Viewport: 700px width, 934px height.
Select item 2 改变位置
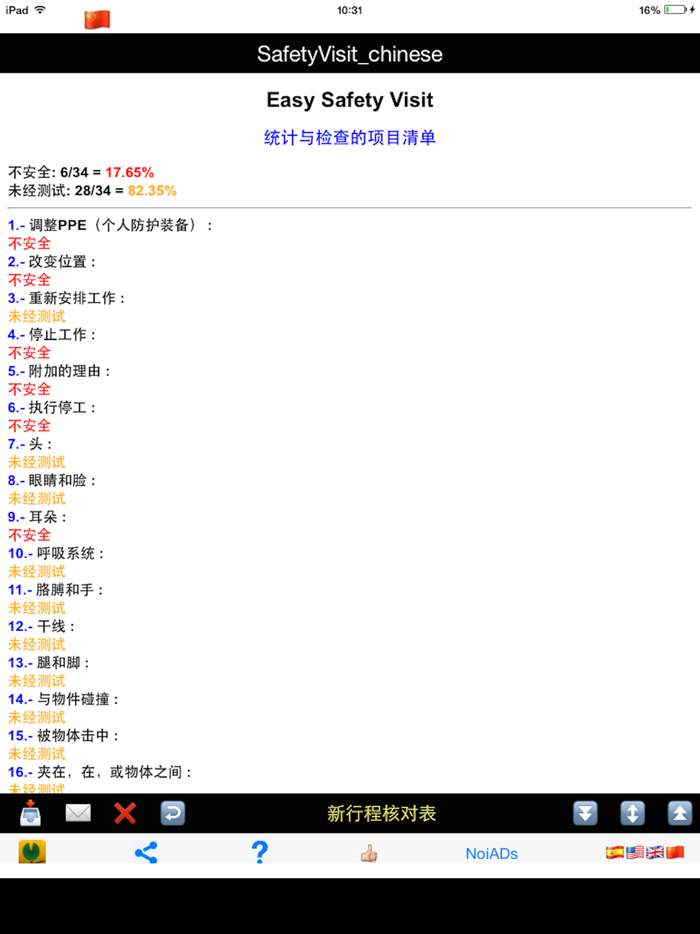tap(52, 261)
